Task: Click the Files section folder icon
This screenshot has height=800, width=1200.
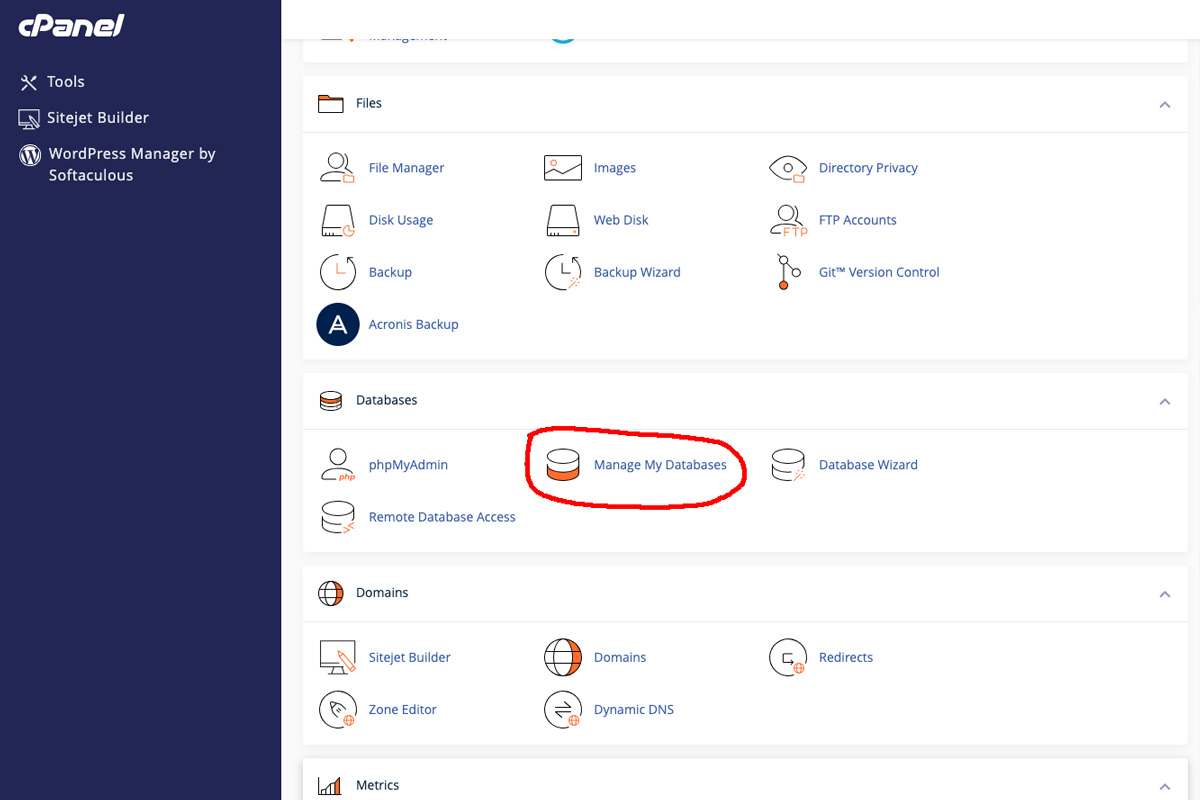Action: (331, 103)
